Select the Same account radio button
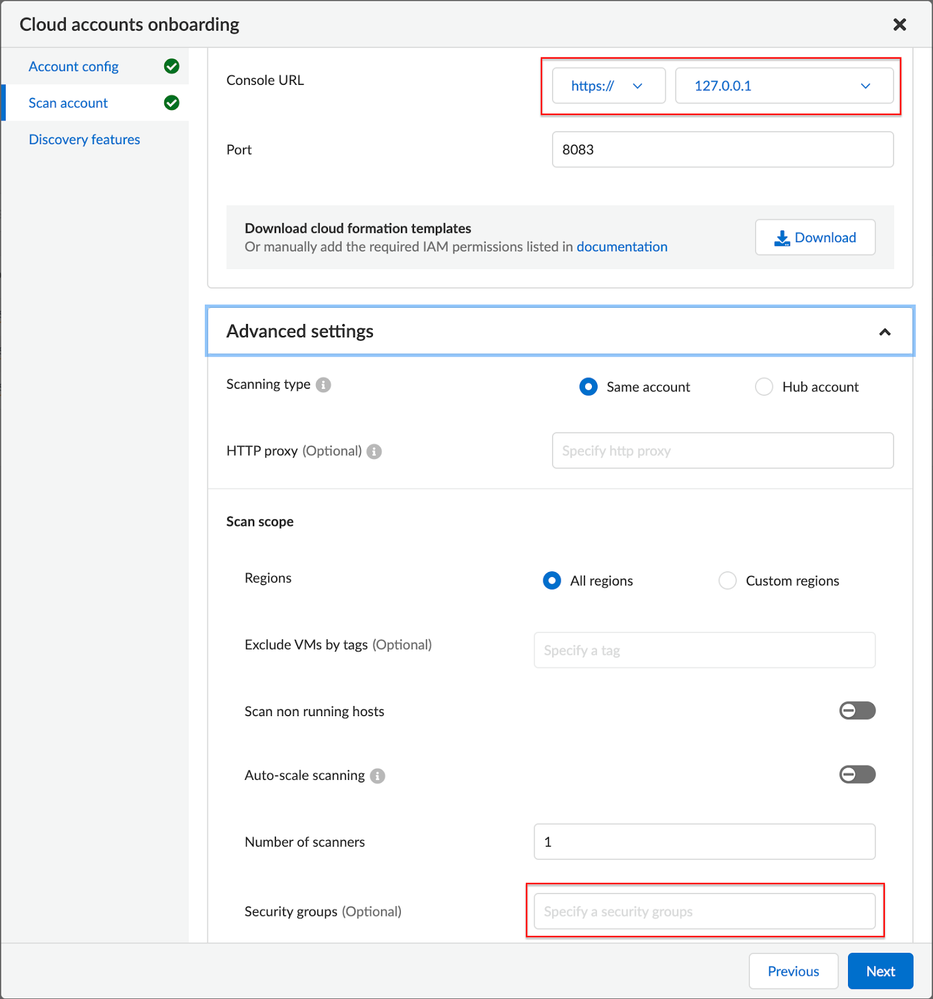The image size is (933, 999). point(588,387)
